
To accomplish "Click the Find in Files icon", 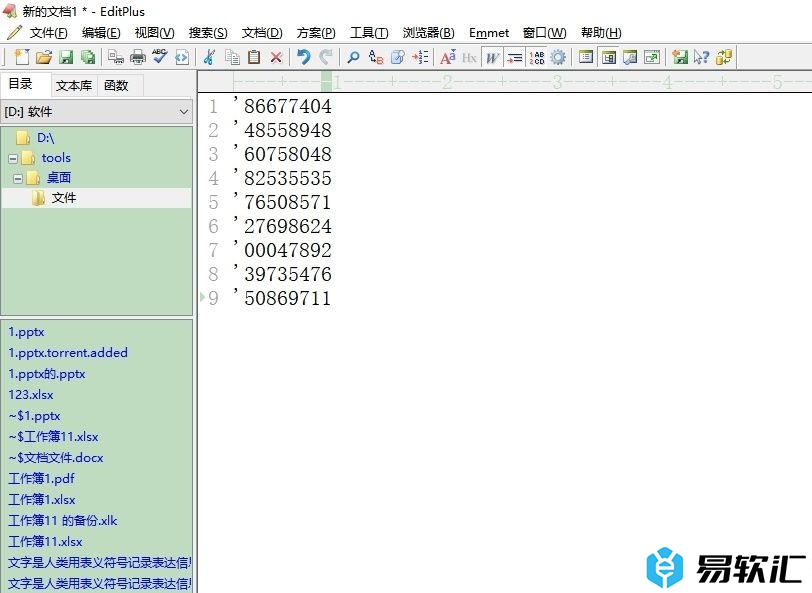I will [x=398, y=57].
